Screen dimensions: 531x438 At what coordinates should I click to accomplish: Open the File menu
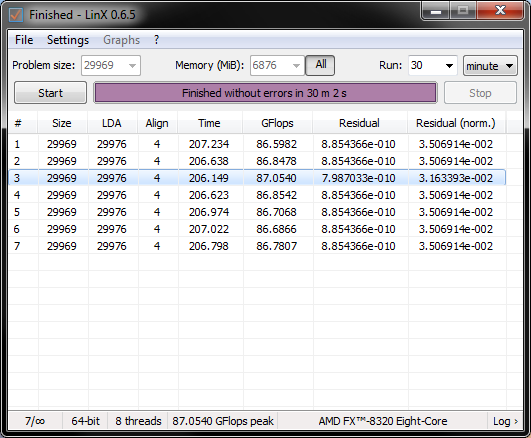(24, 40)
